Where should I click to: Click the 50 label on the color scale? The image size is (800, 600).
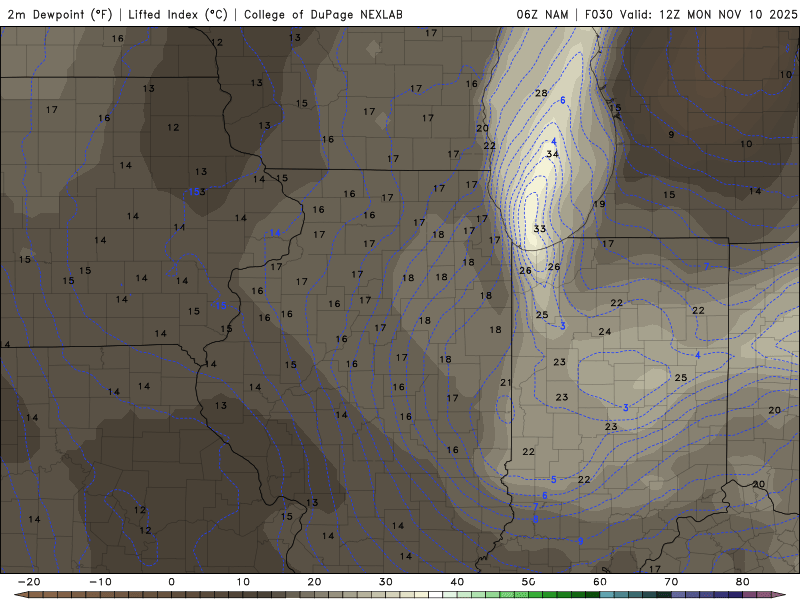(529, 582)
